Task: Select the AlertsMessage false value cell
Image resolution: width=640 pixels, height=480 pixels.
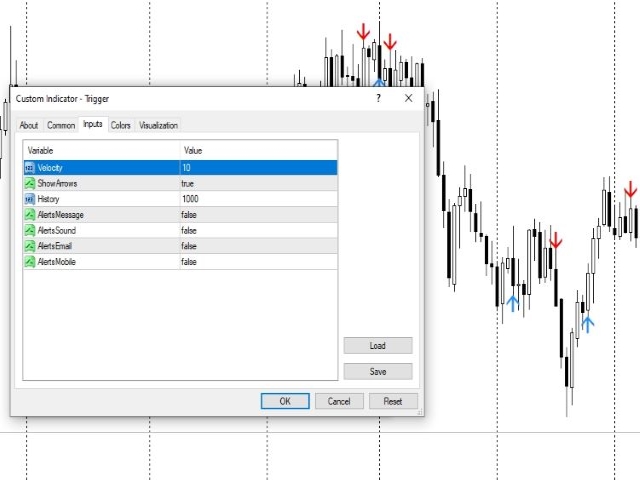Action: [259, 215]
